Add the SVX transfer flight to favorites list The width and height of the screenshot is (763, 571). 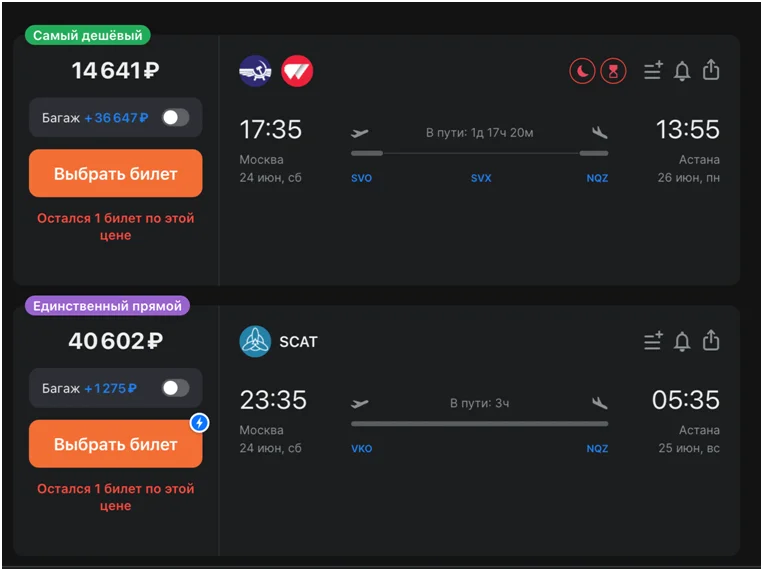click(653, 71)
